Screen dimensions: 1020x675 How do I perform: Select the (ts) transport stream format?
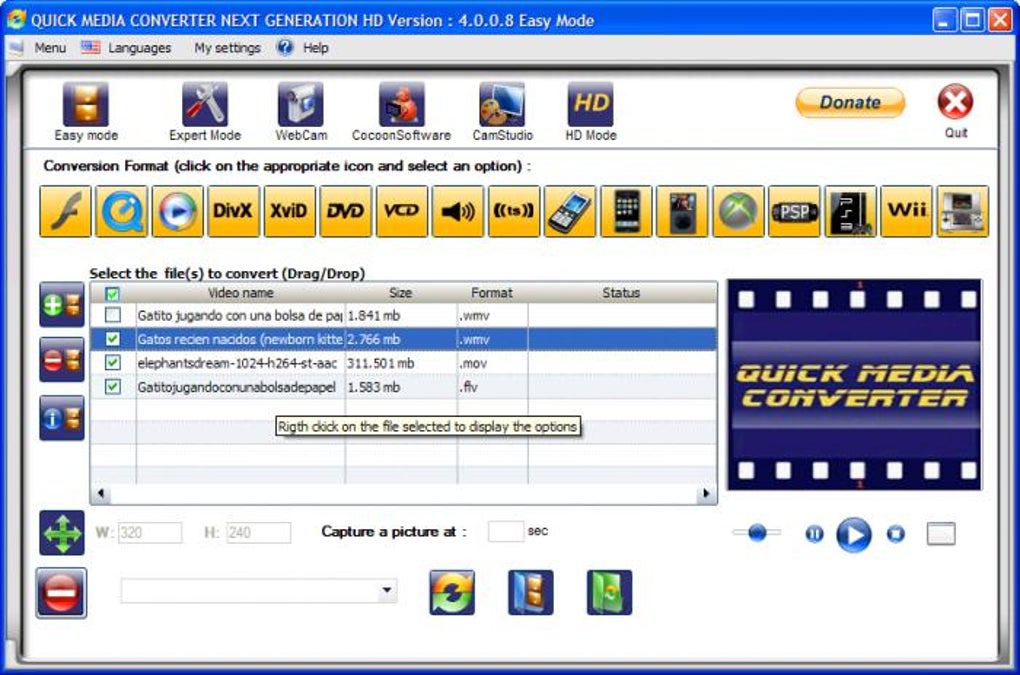click(x=514, y=211)
